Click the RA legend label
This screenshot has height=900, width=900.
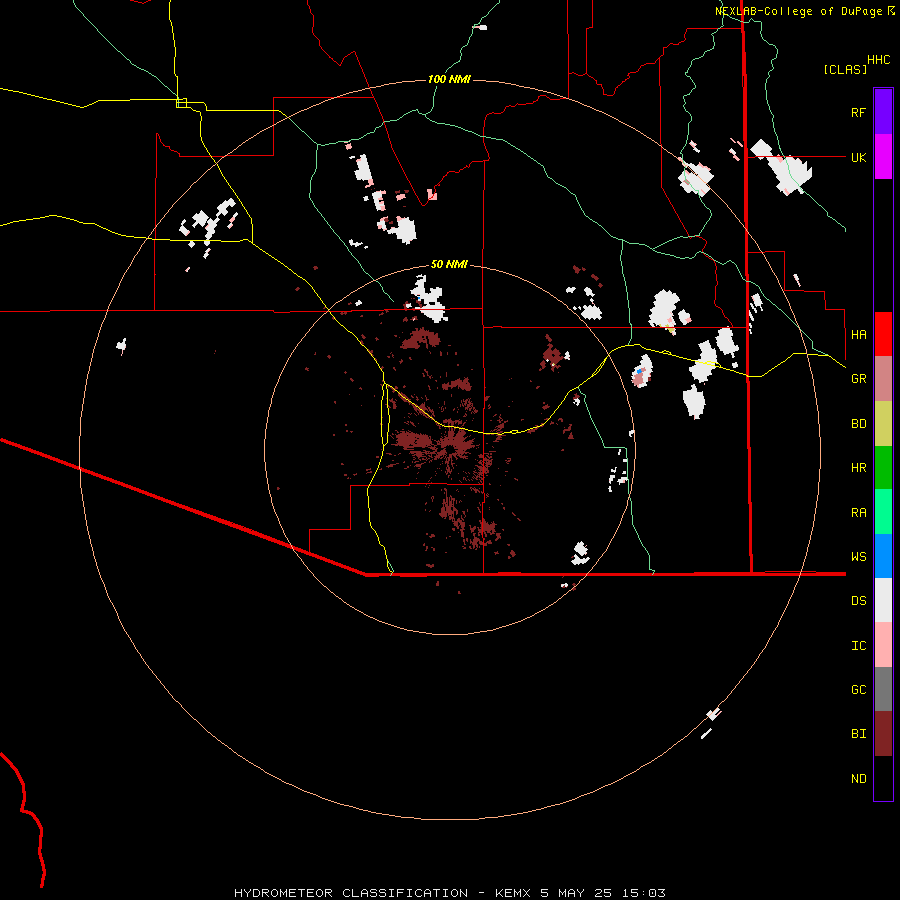coord(858,513)
